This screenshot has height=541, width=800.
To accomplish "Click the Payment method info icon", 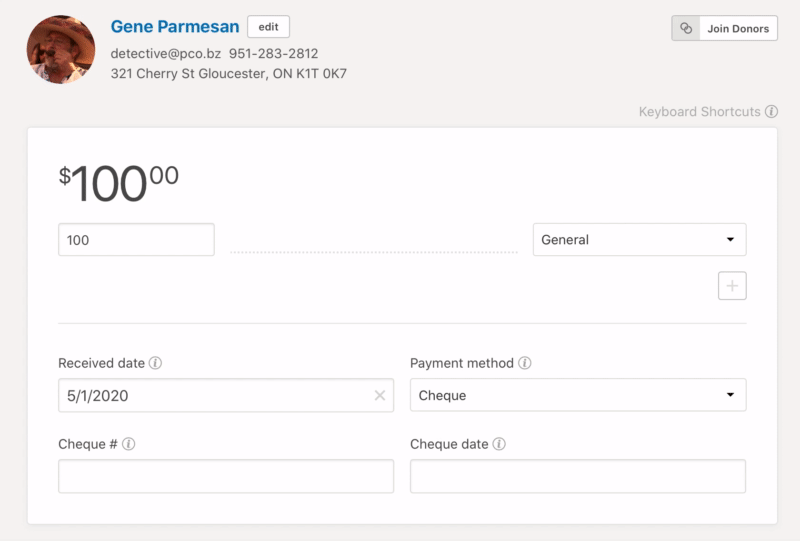I will (x=525, y=363).
